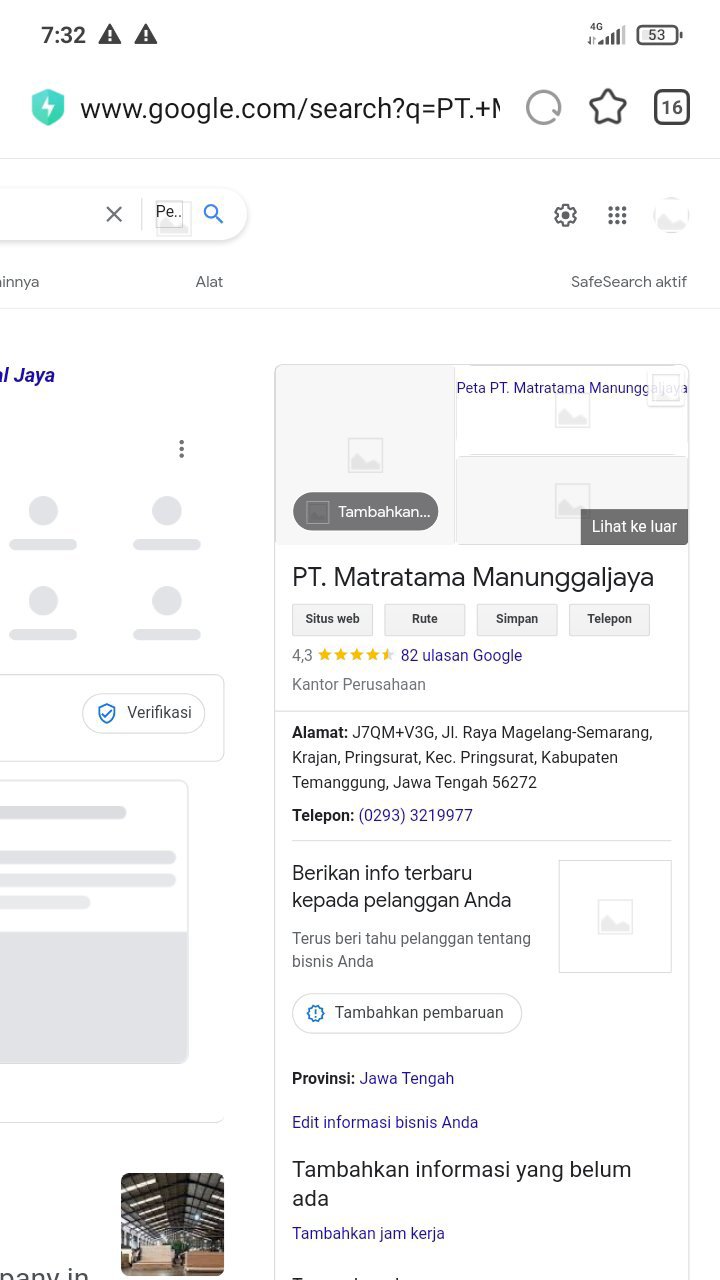Tap the Situs web button

[332, 619]
